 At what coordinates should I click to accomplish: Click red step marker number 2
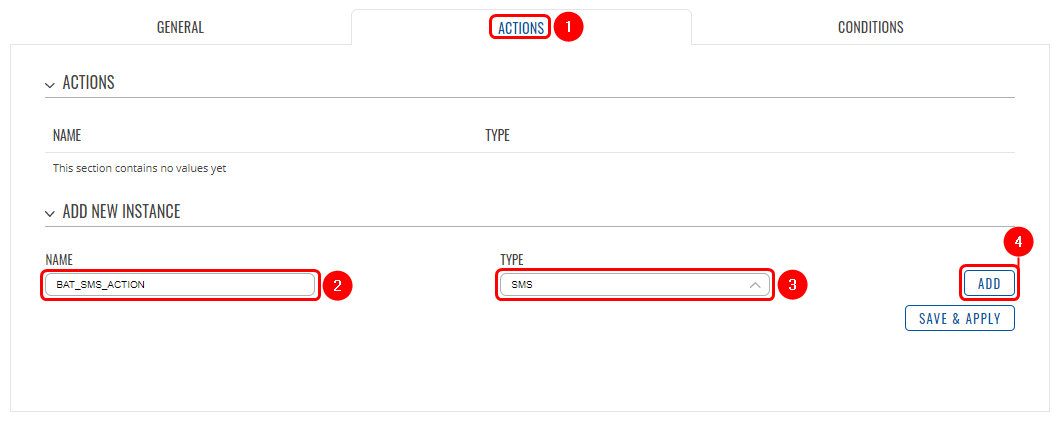click(337, 286)
